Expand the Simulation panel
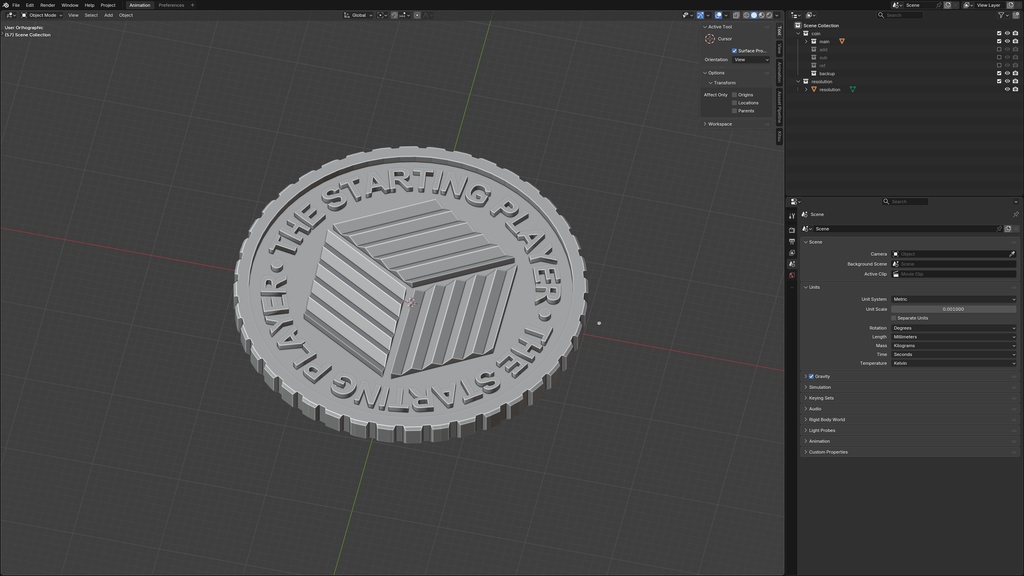 820,387
